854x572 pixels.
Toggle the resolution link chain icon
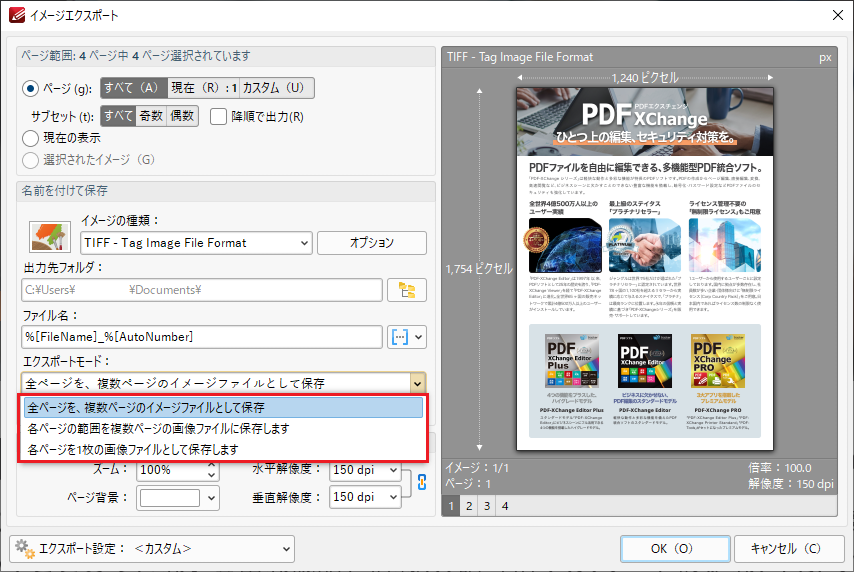coord(422,482)
